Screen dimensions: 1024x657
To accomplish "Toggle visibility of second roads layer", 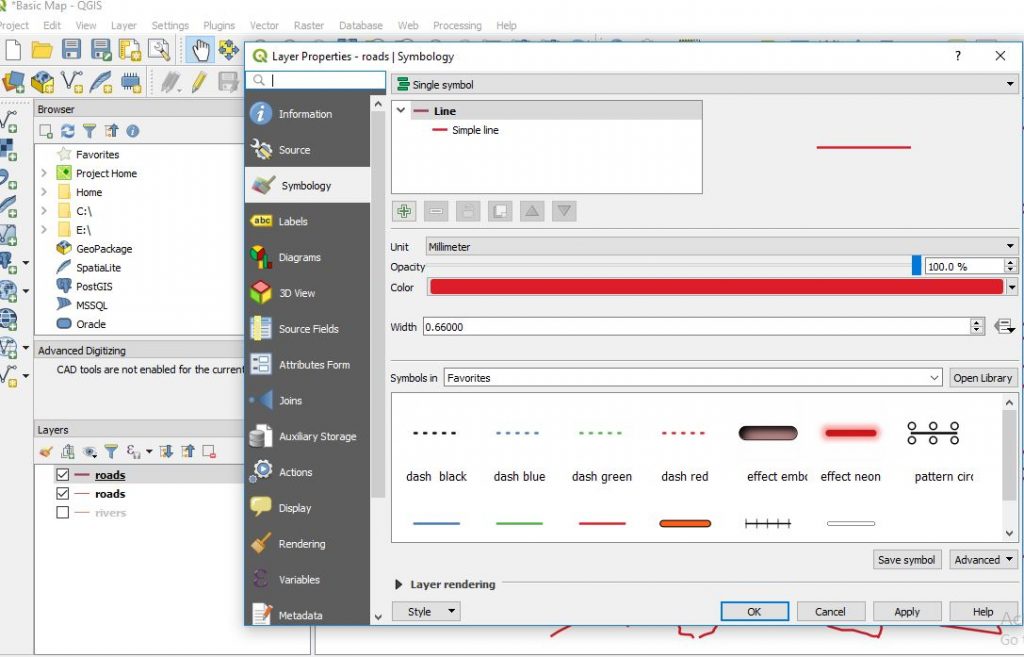I will pyautogui.click(x=63, y=494).
